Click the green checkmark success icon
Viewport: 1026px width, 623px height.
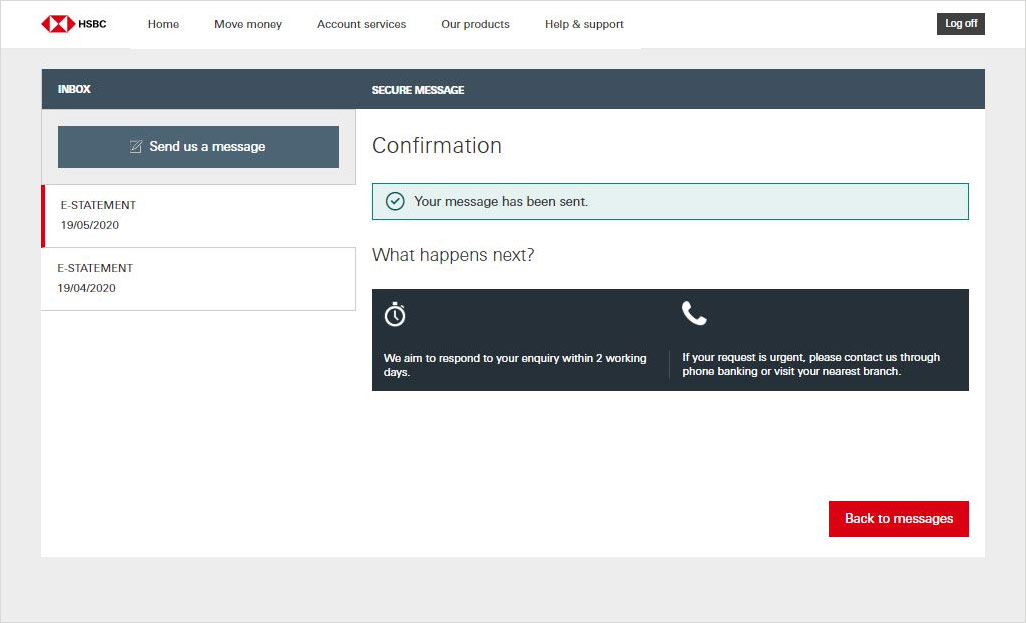[395, 202]
